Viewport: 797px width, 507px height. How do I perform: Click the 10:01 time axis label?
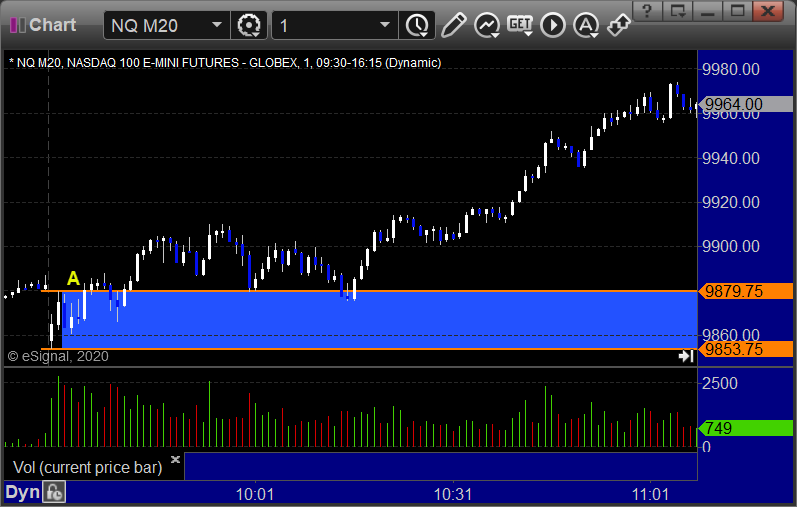[255, 494]
